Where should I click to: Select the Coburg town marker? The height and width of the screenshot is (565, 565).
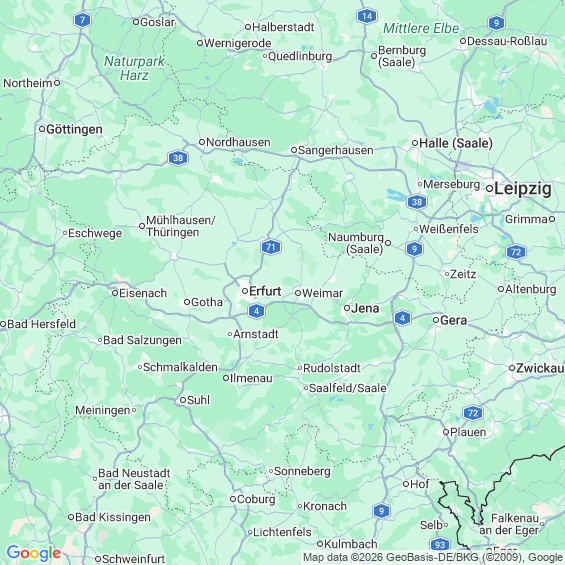pyautogui.click(x=233, y=499)
